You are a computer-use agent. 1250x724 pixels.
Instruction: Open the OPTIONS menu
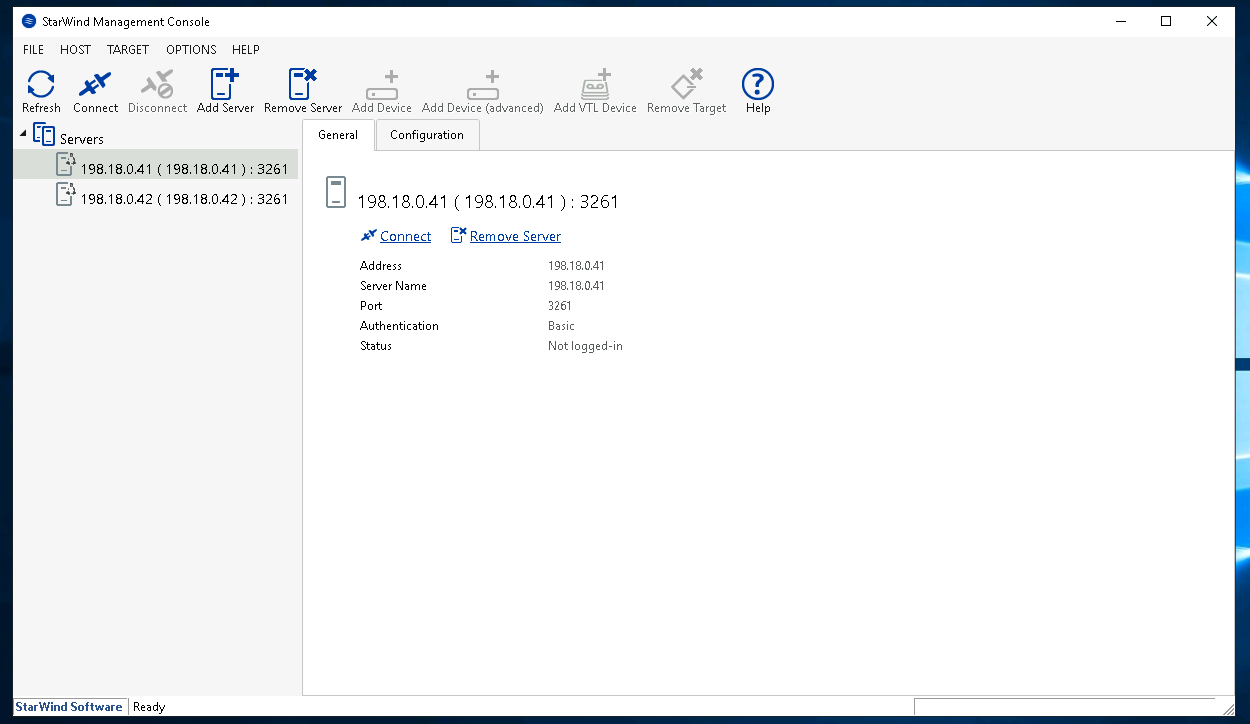191,50
